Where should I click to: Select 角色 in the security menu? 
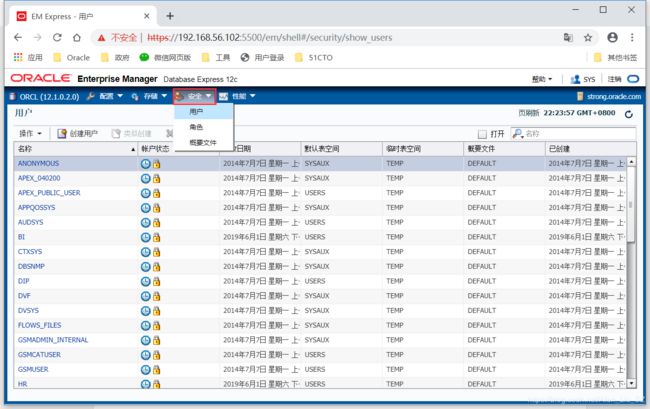point(204,127)
